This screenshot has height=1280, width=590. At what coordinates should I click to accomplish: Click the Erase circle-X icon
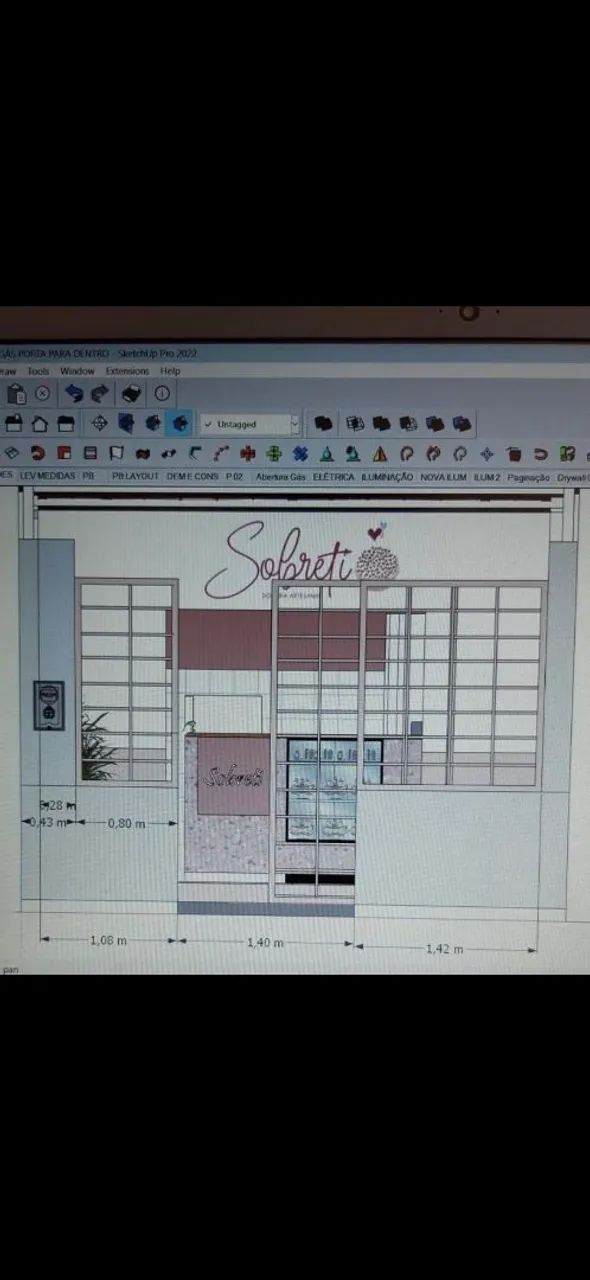tap(42, 394)
